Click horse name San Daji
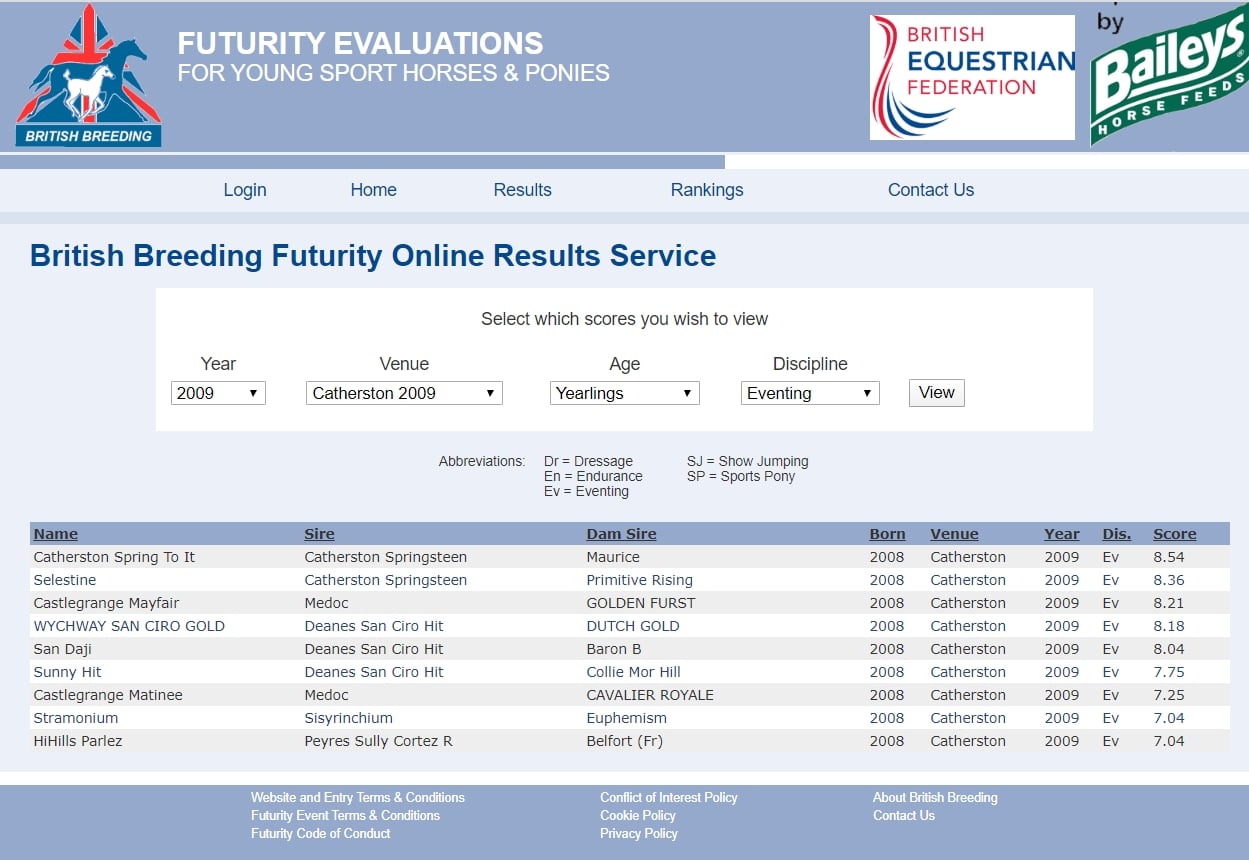Image resolution: width=1249 pixels, height=860 pixels. coord(63,649)
